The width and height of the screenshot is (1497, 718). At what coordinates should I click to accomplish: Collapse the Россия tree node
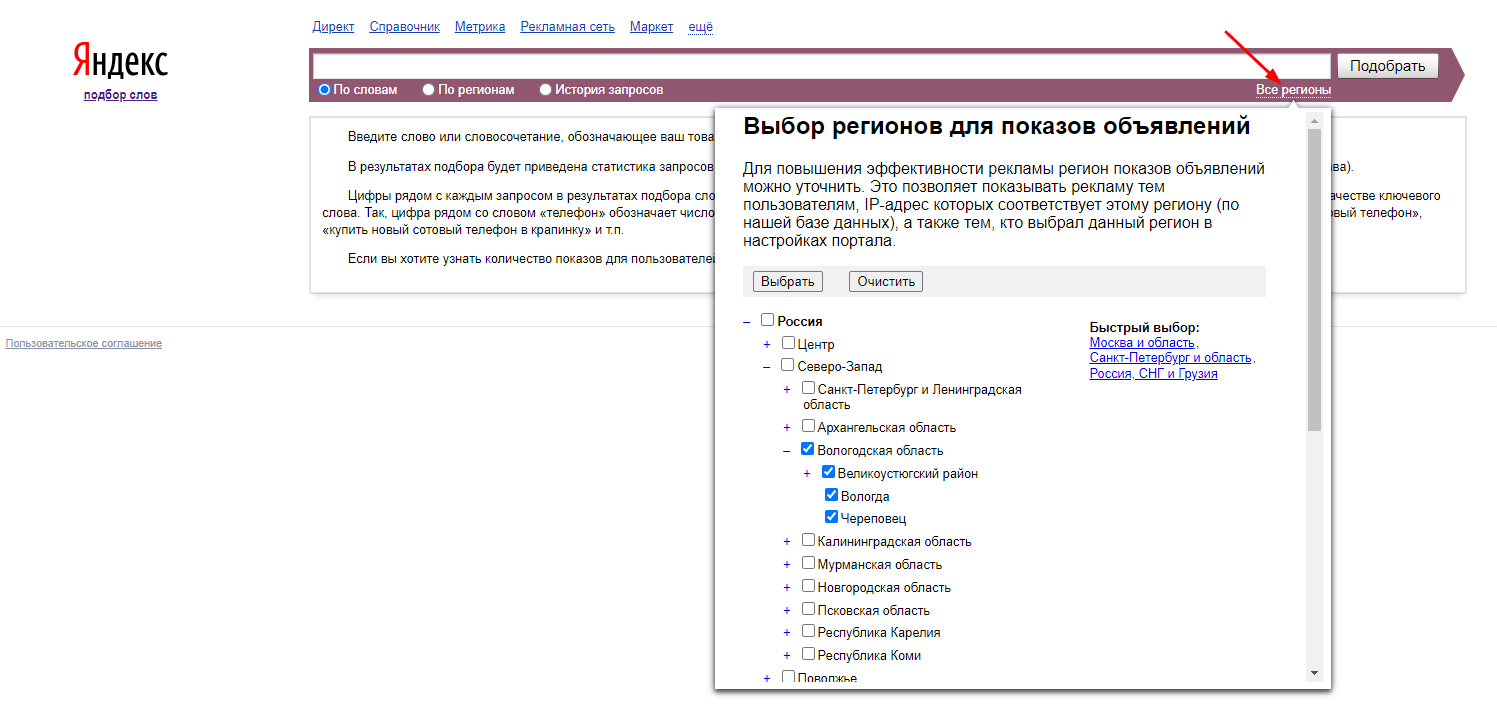click(746, 322)
